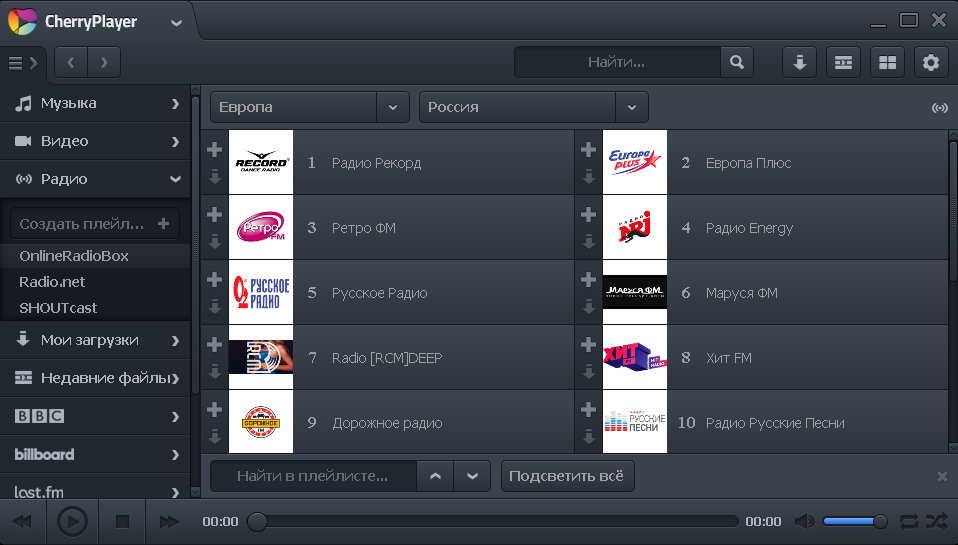Open the Радио Рекорд logo thumbnail
The height and width of the screenshot is (545, 958).
(x=261, y=162)
